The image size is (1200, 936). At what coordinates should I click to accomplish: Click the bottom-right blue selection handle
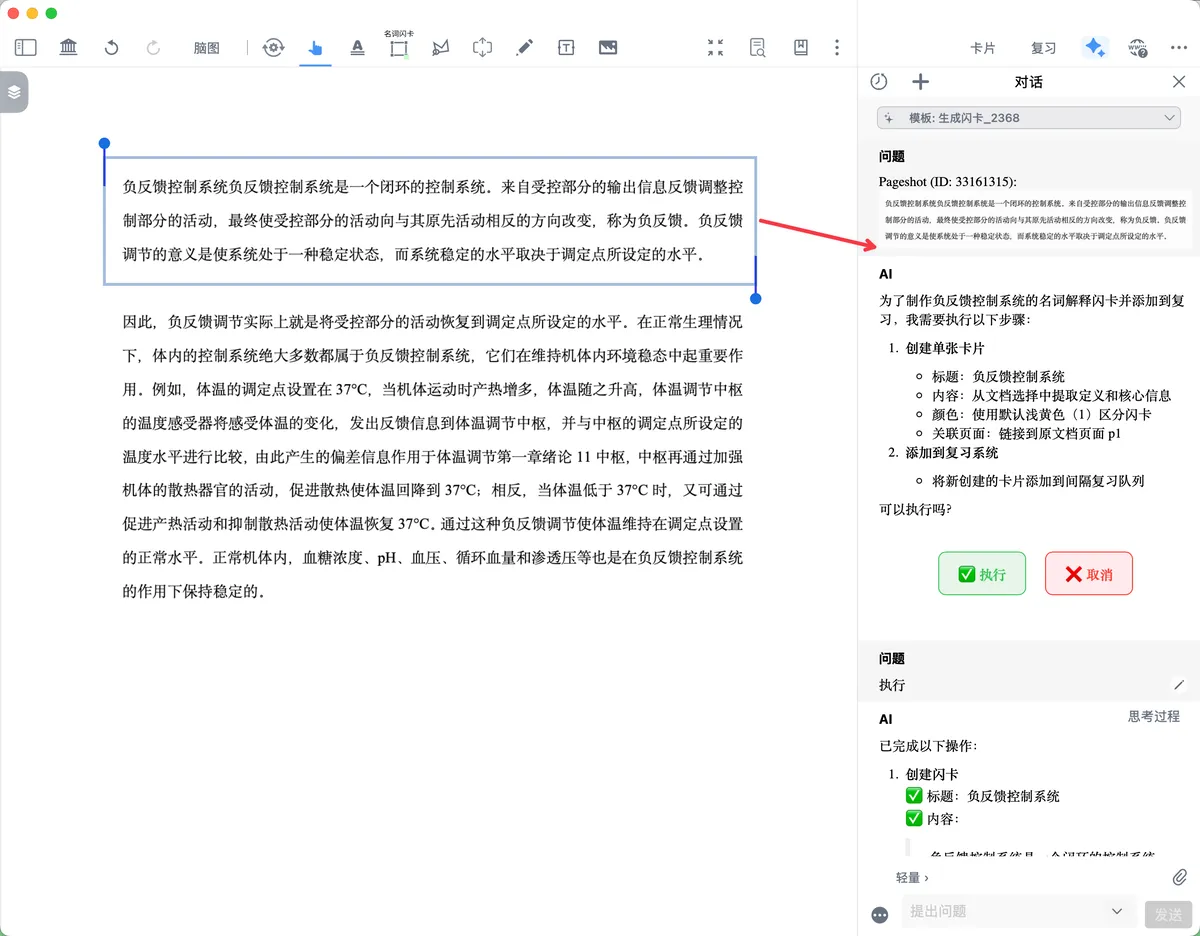[755, 298]
